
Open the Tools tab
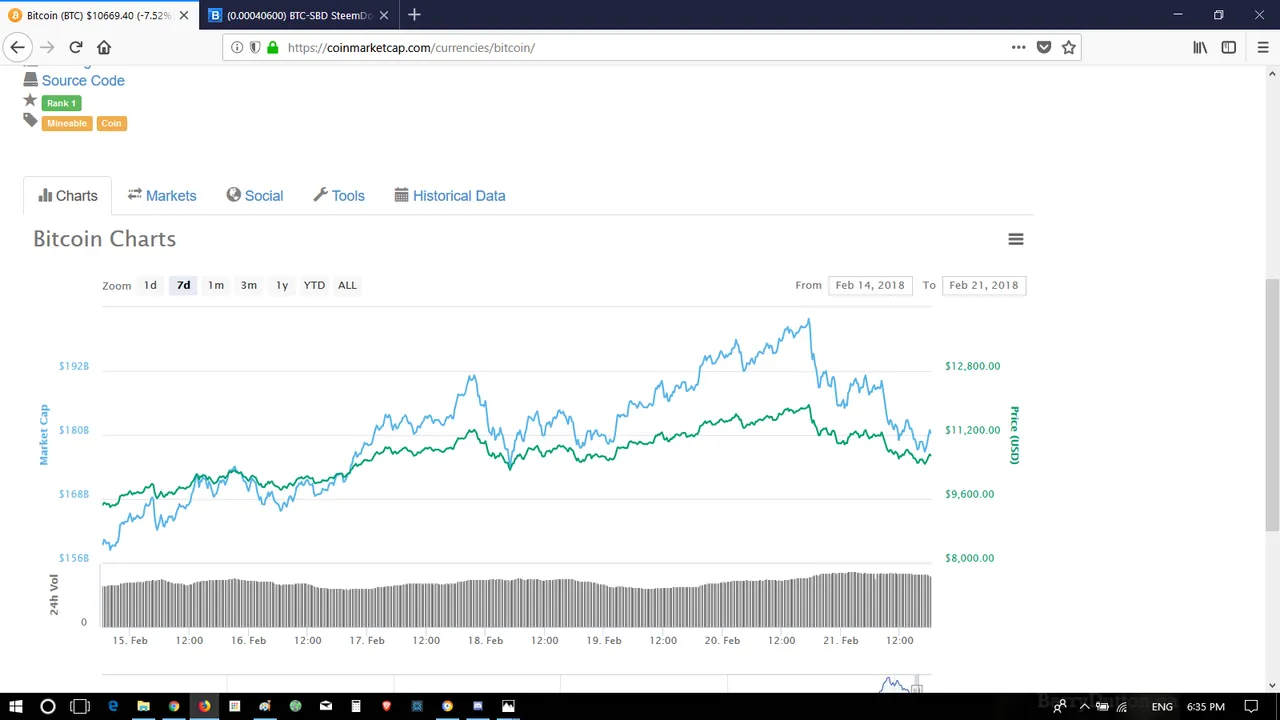339,196
